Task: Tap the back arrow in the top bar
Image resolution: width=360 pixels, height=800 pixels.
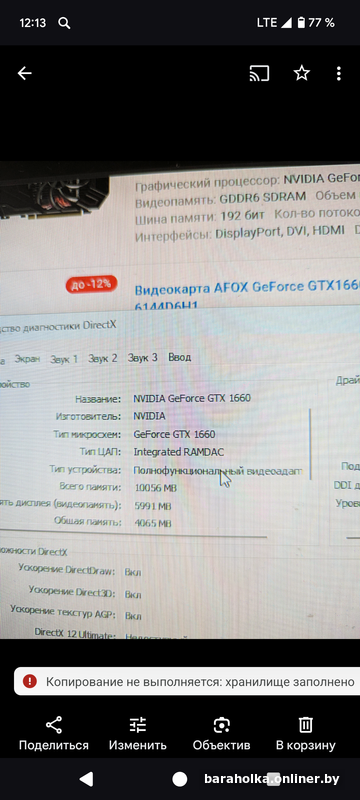Action: 24,73
